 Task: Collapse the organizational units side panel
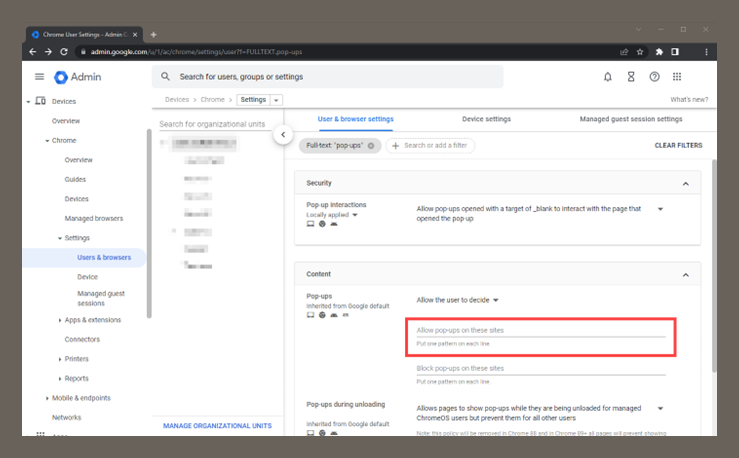(x=283, y=134)
